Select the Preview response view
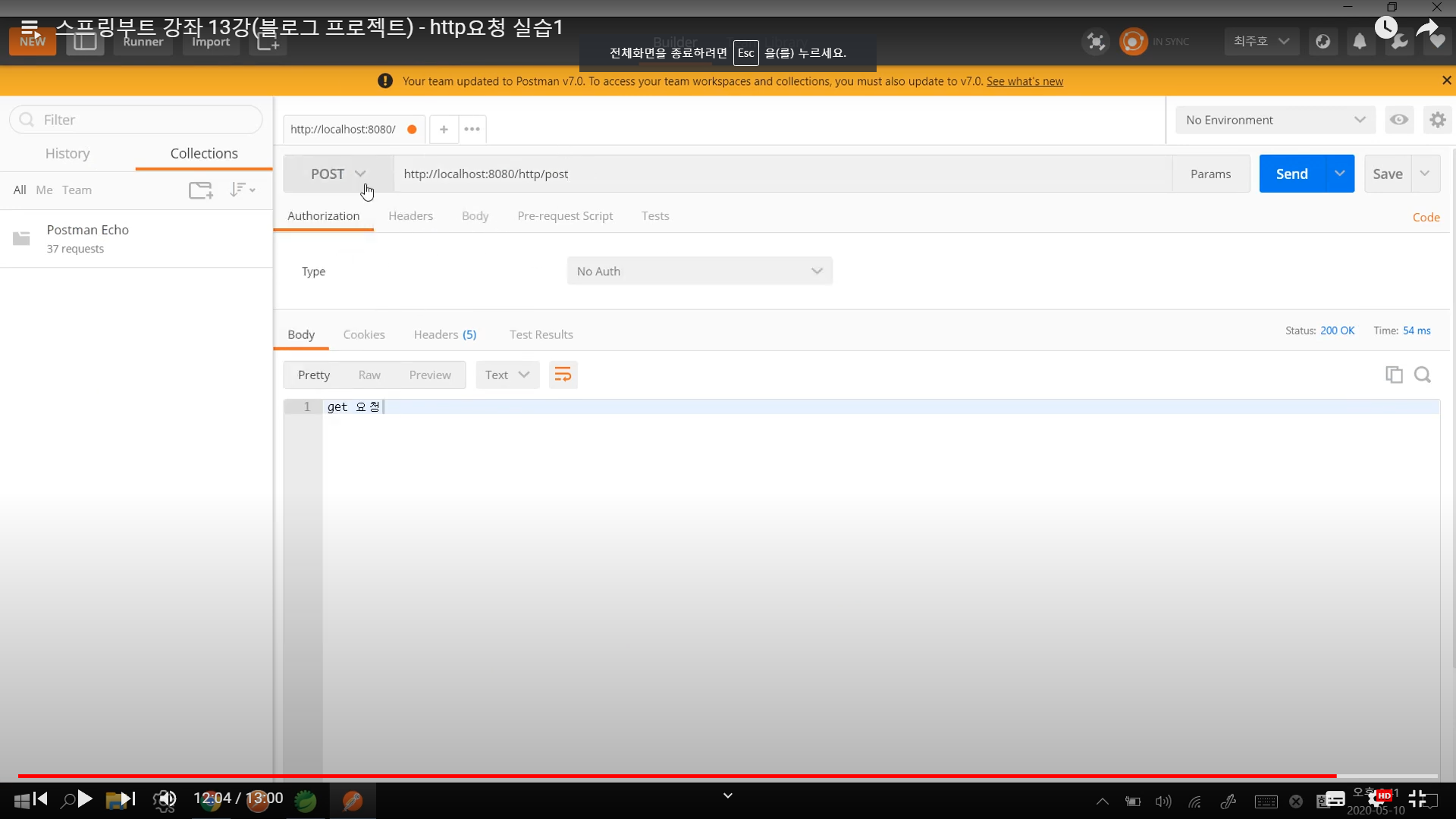The image size is (1456, 819). (x=430, y=375)
